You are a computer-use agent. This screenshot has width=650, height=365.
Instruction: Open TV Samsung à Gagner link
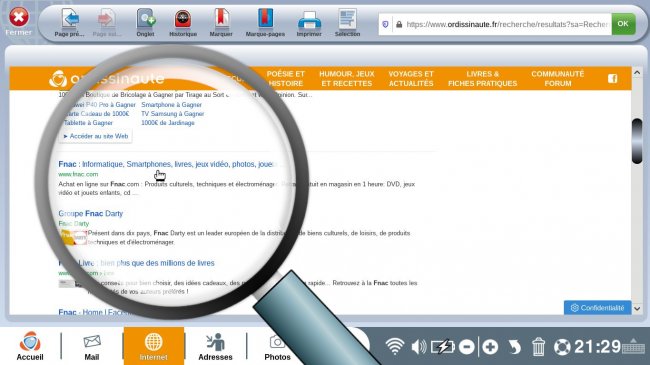click(172, 114)
